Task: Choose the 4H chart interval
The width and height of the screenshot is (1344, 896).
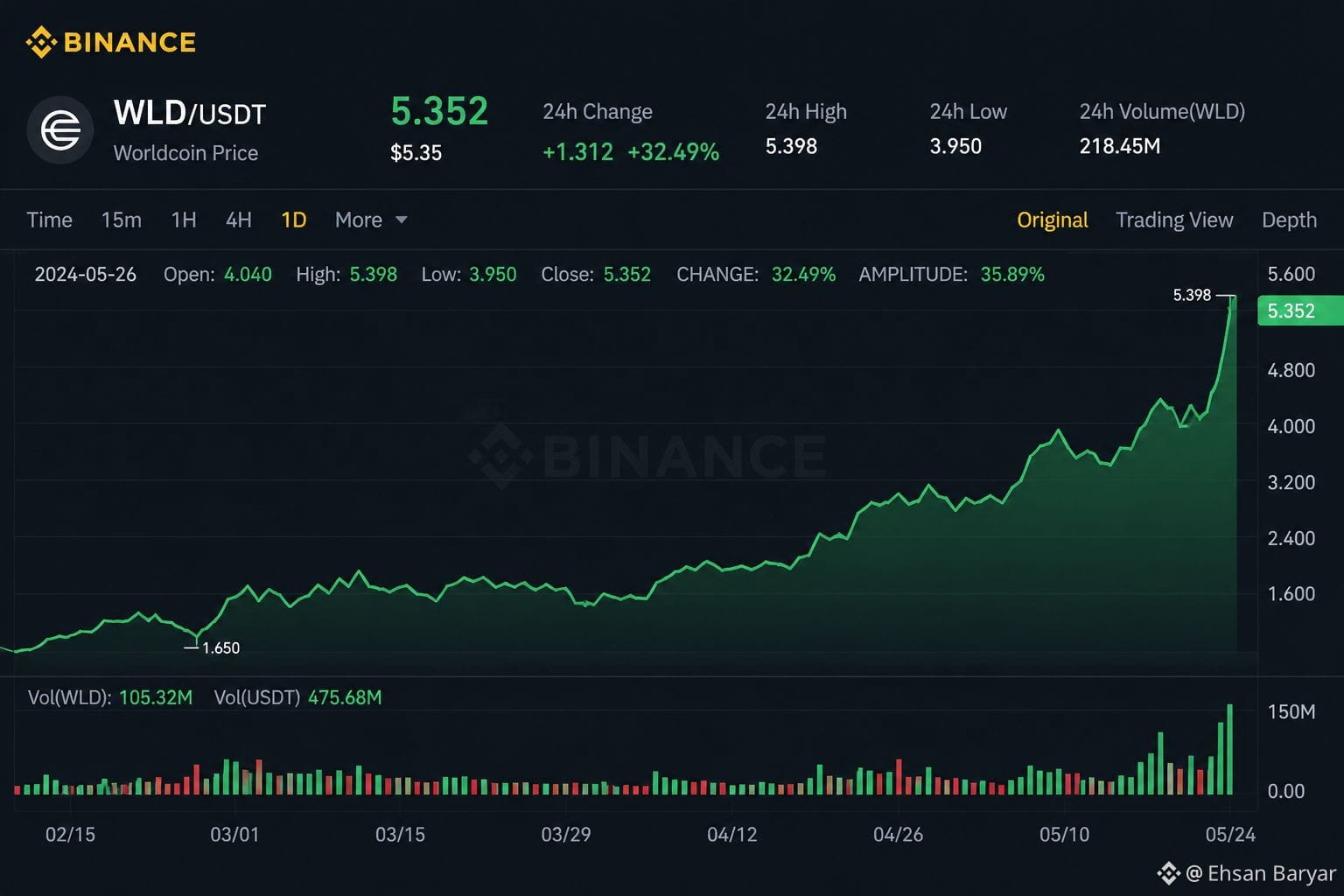Action: tap(239, 220)
